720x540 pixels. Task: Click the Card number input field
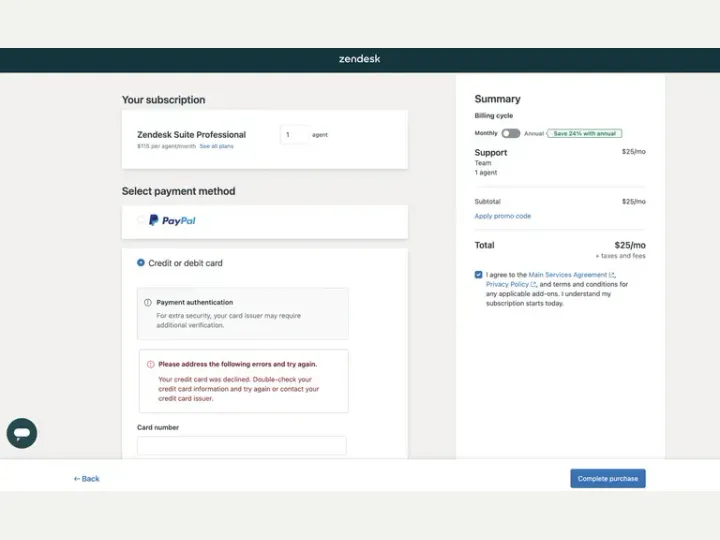(242, 445)
